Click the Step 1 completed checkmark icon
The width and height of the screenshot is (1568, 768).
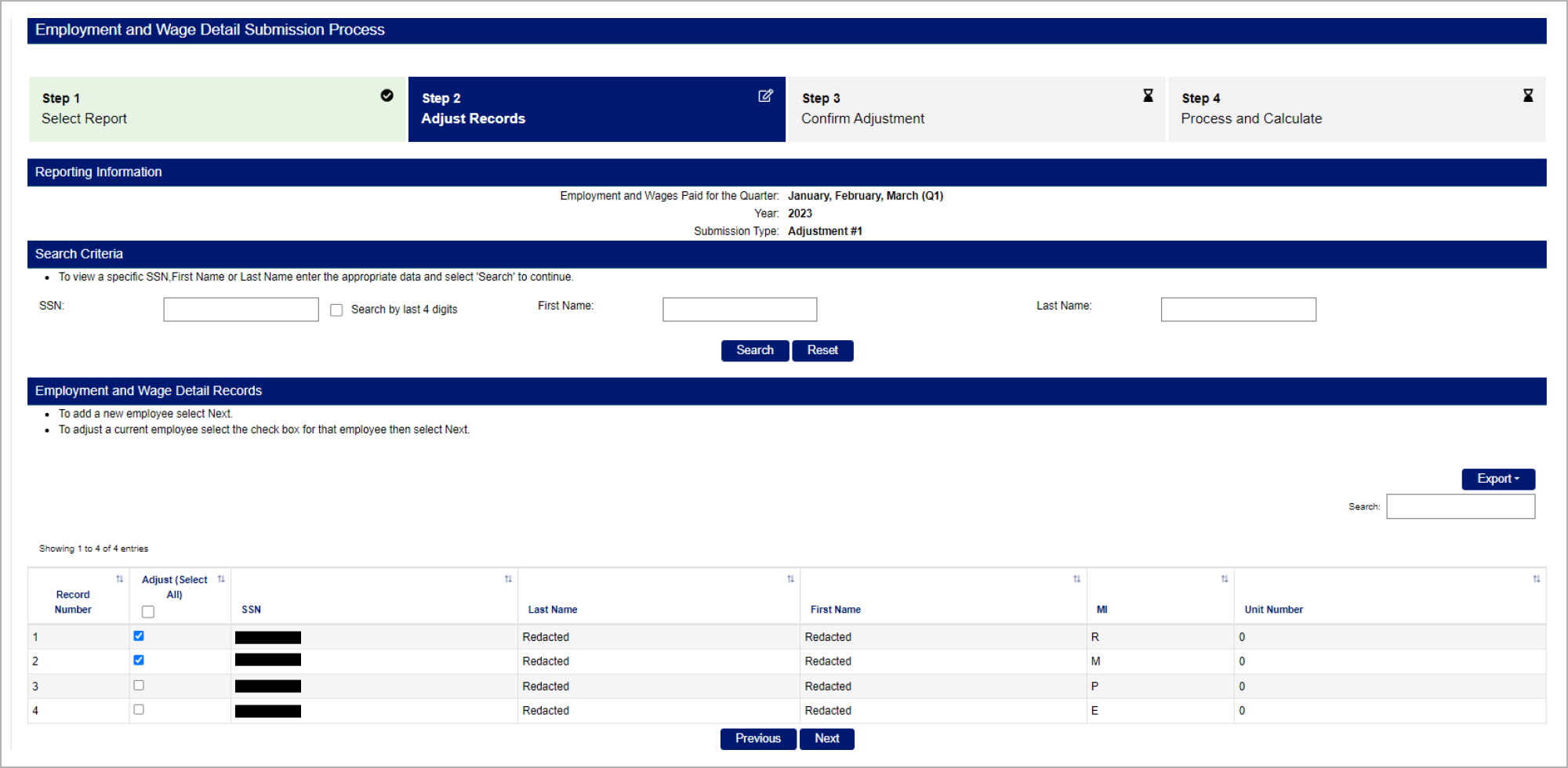coord(387,96)
